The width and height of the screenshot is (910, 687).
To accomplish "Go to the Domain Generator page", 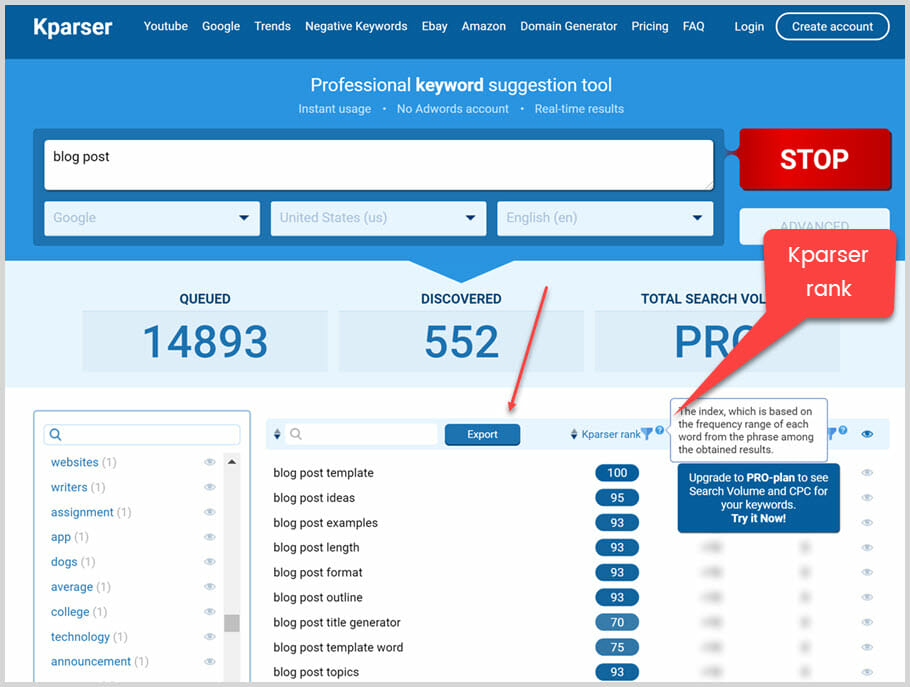I will 568,26.
